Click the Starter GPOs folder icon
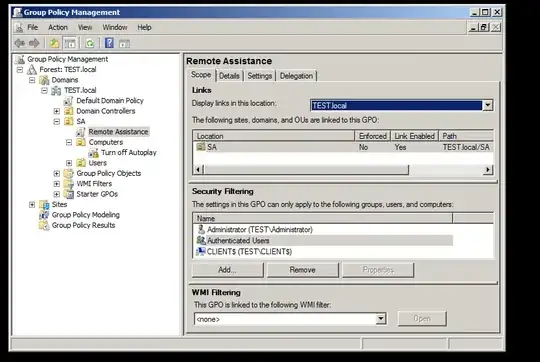Image resolution: width=540 pixels, height=362 pixels. [x=69, y=194]
